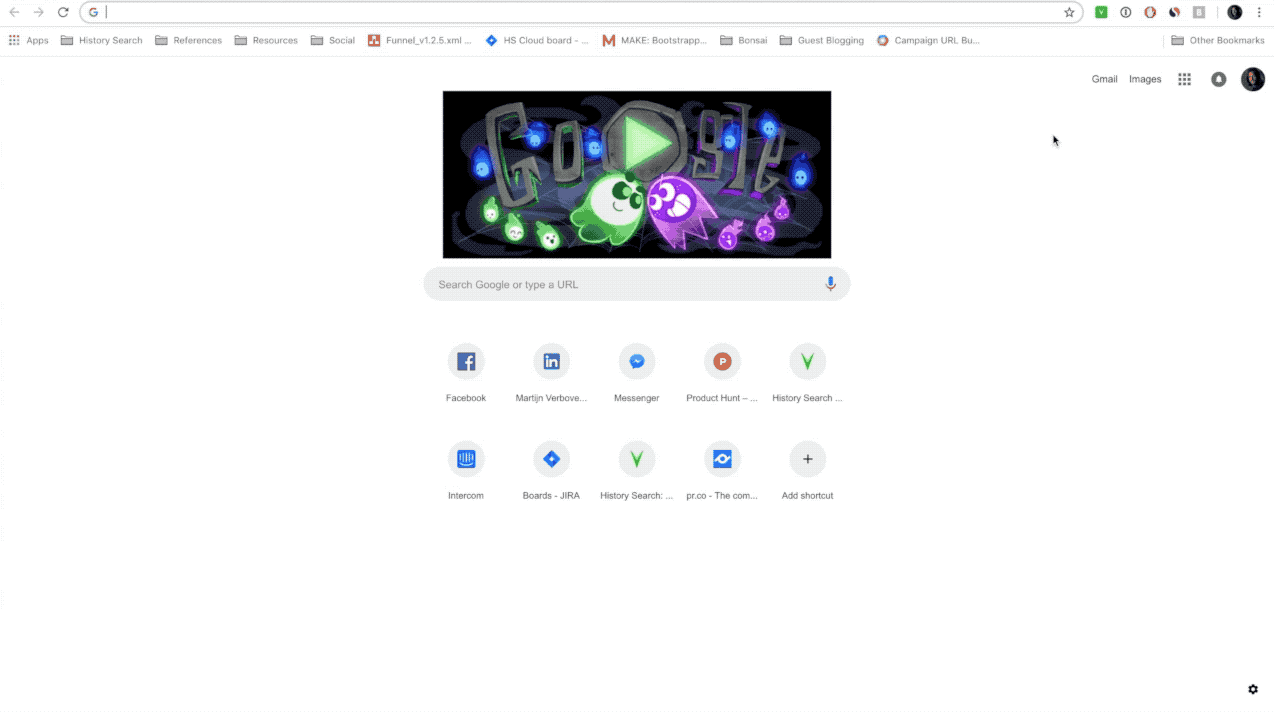1274x712 pixels.
Task: Open the Images link
Action: click(1145, 79)
